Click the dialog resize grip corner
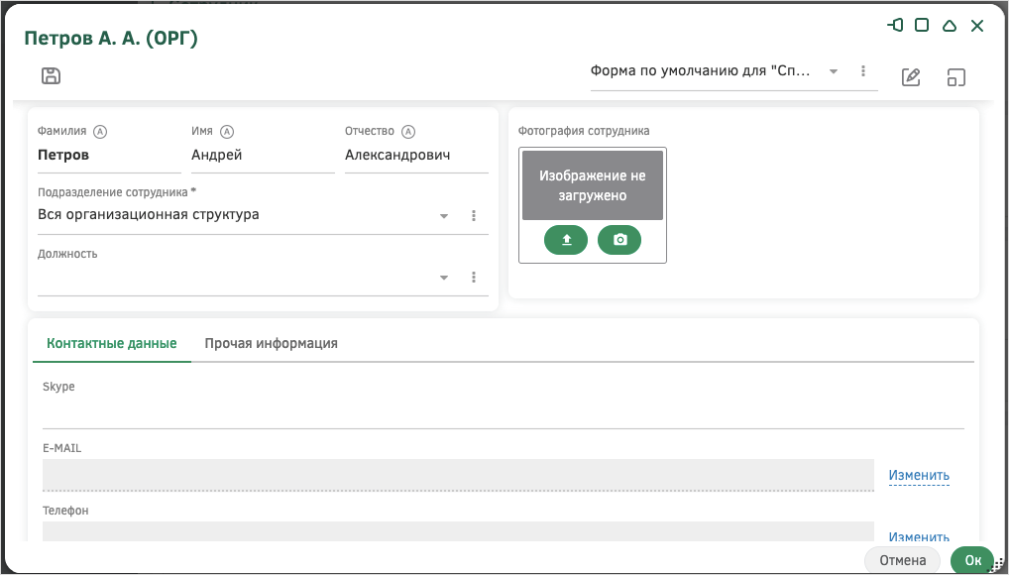Image resolution: width=1009 pixels, height=575 pixels. (x=997, y=564)
